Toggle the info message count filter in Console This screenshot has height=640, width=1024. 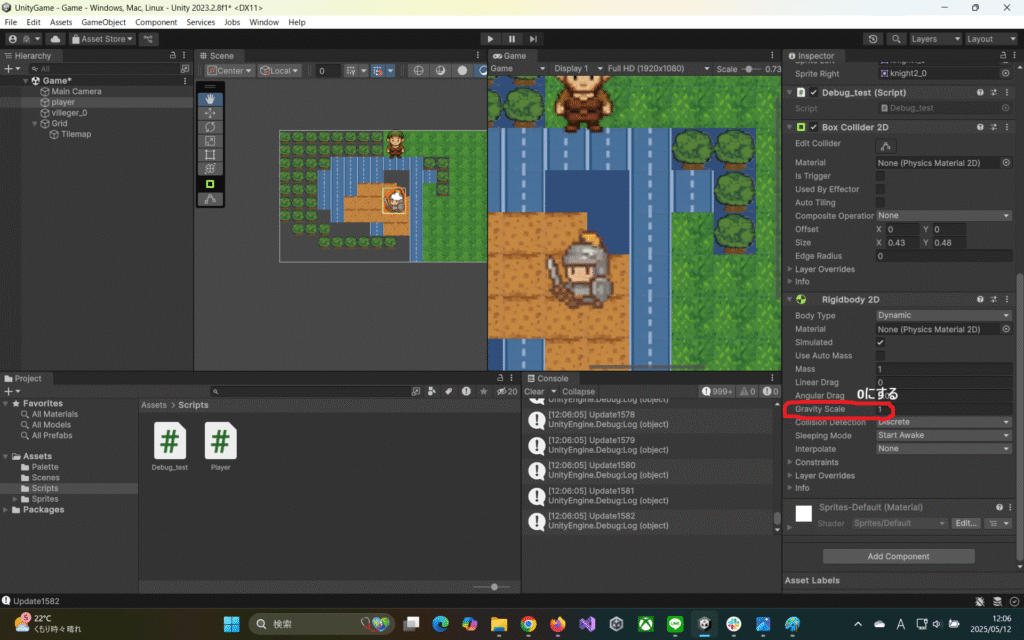click(x=716, y=392)
